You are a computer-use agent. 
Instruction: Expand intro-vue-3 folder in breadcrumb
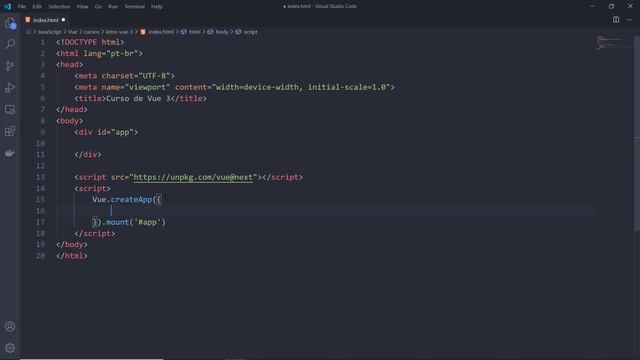coord(119,32)
